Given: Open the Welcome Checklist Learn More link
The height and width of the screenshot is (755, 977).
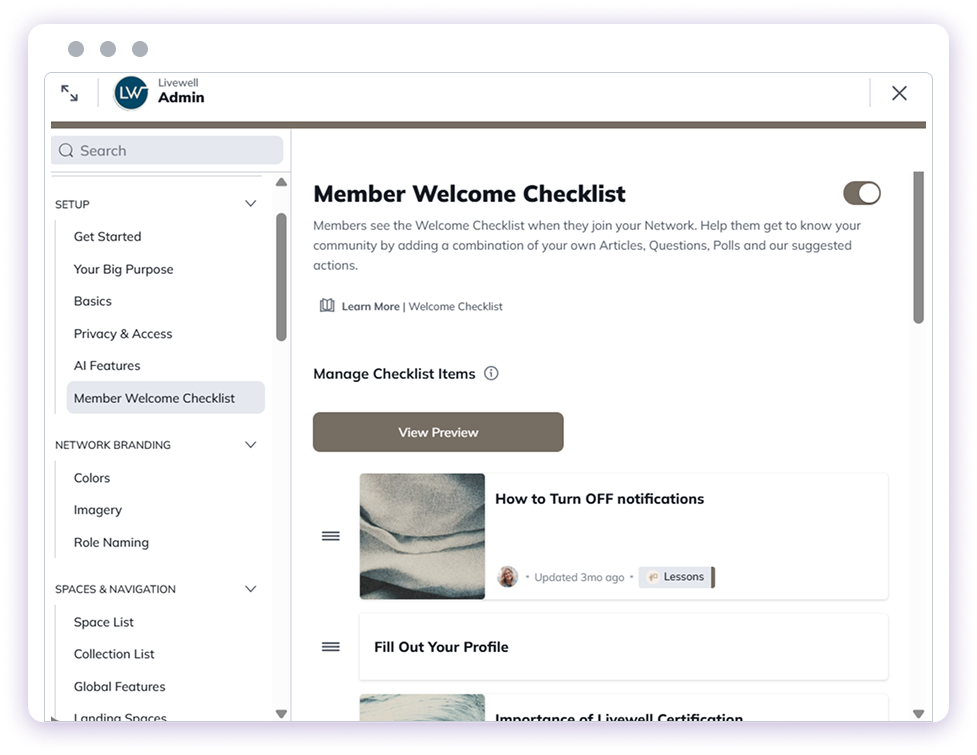Looking at the screenshot, I should (x=455, y=306).
